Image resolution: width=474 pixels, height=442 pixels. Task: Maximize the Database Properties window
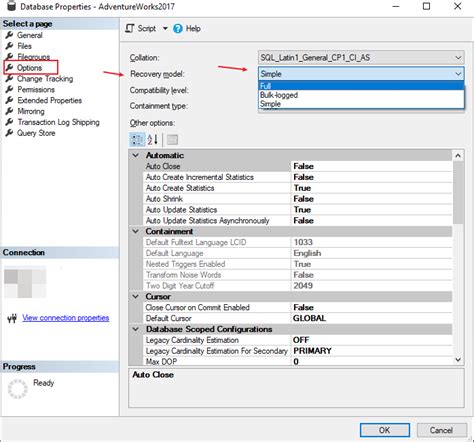point(426,6)
